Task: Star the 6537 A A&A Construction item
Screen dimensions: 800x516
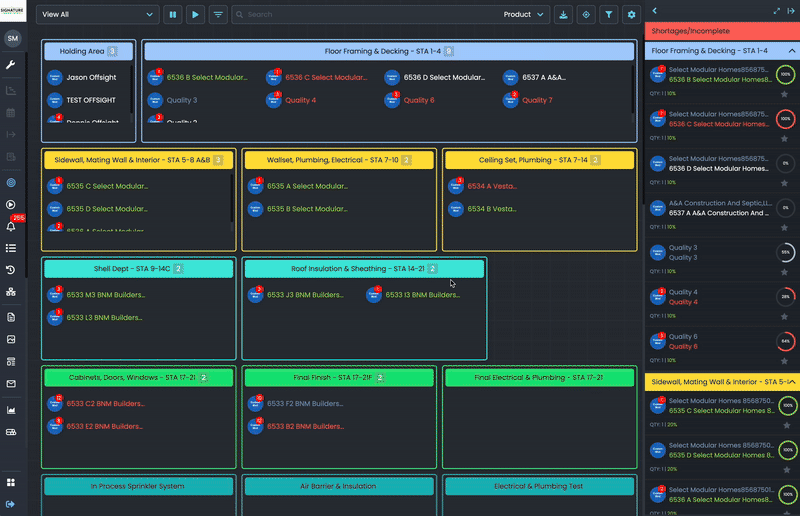Action: pyautogui.click(x=784, y=227)
